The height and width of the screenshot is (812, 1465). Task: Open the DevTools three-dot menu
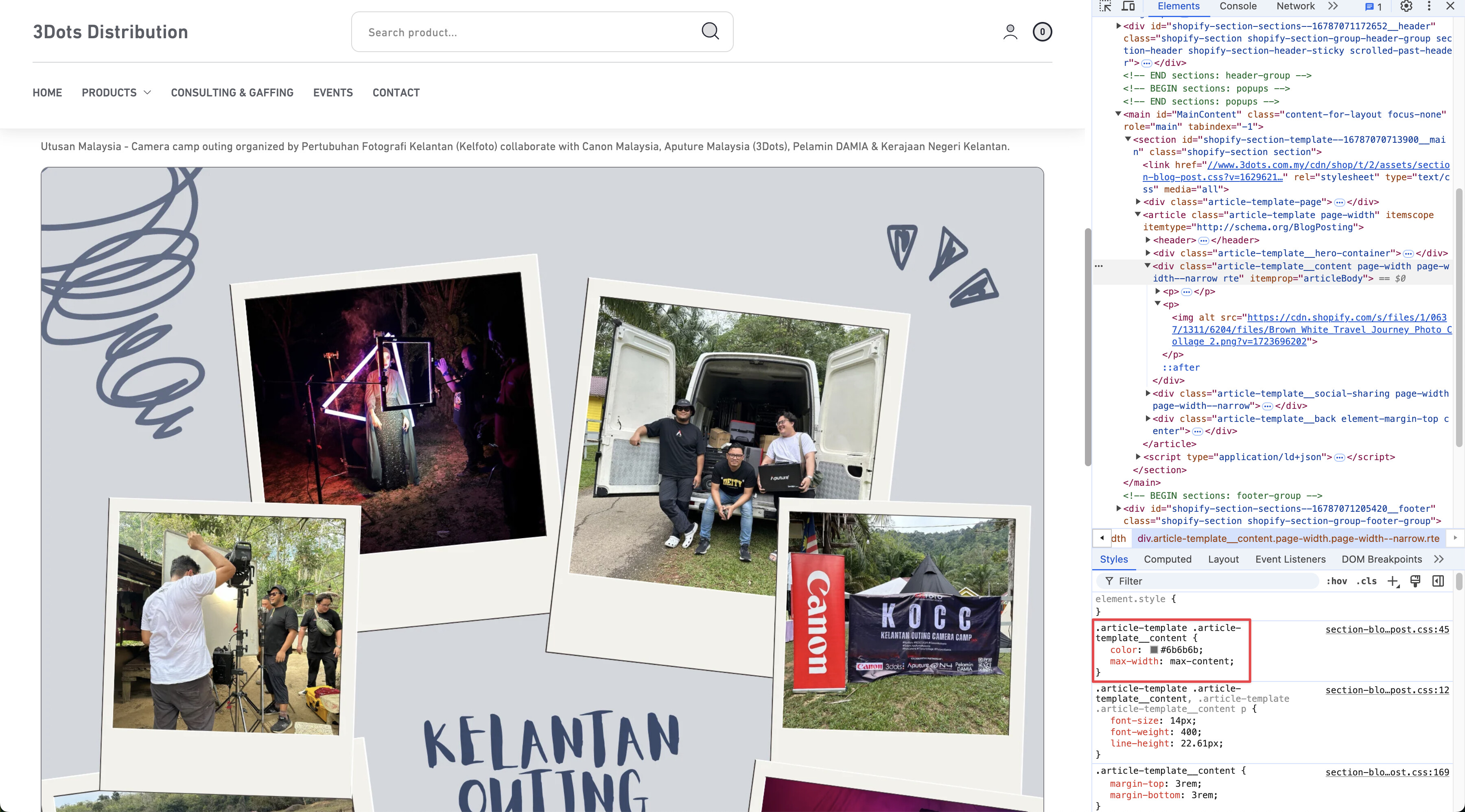pos(1429,6)
